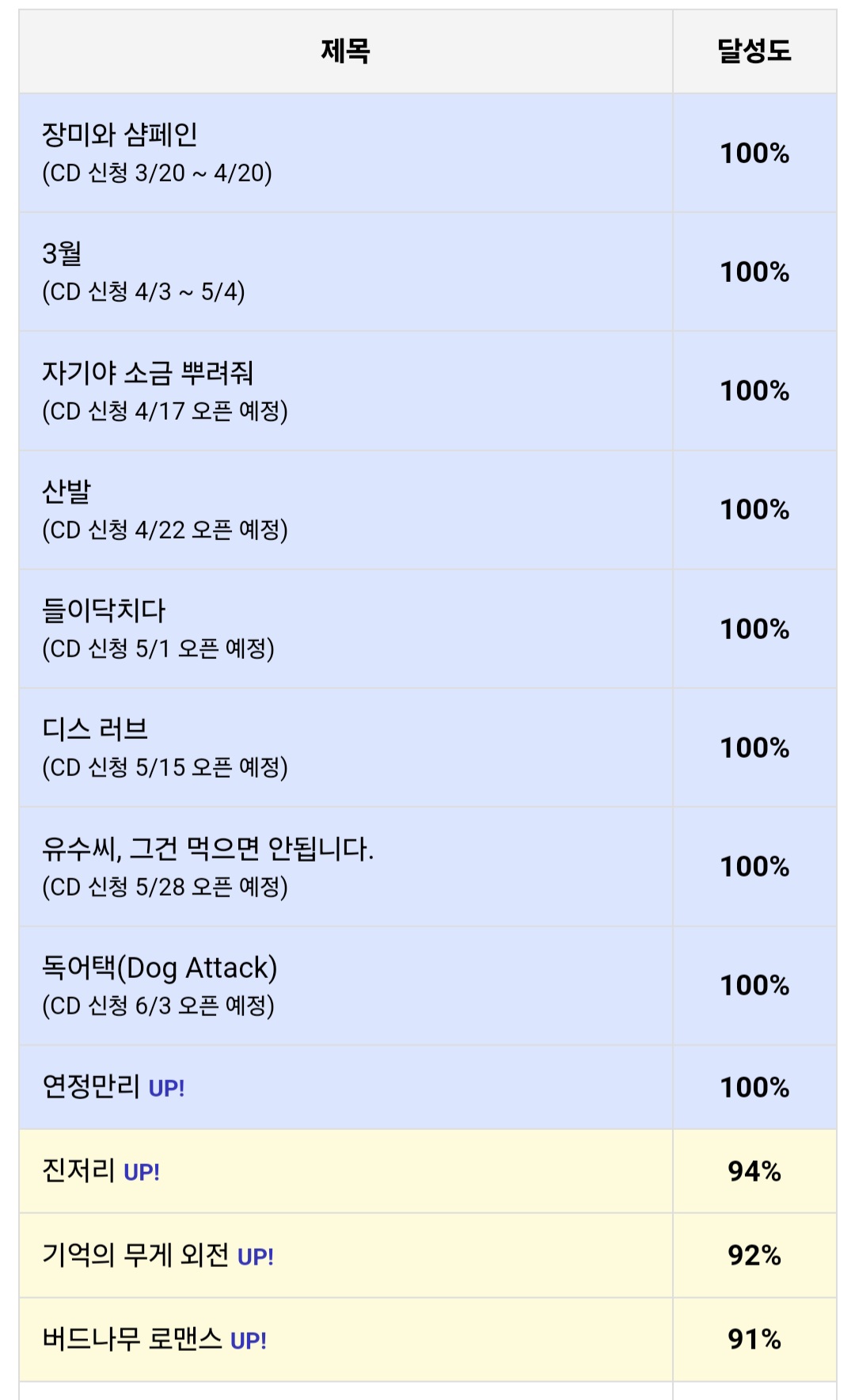Click the UP! badge beside 버드나무 로맨스

click(249, 1341)
